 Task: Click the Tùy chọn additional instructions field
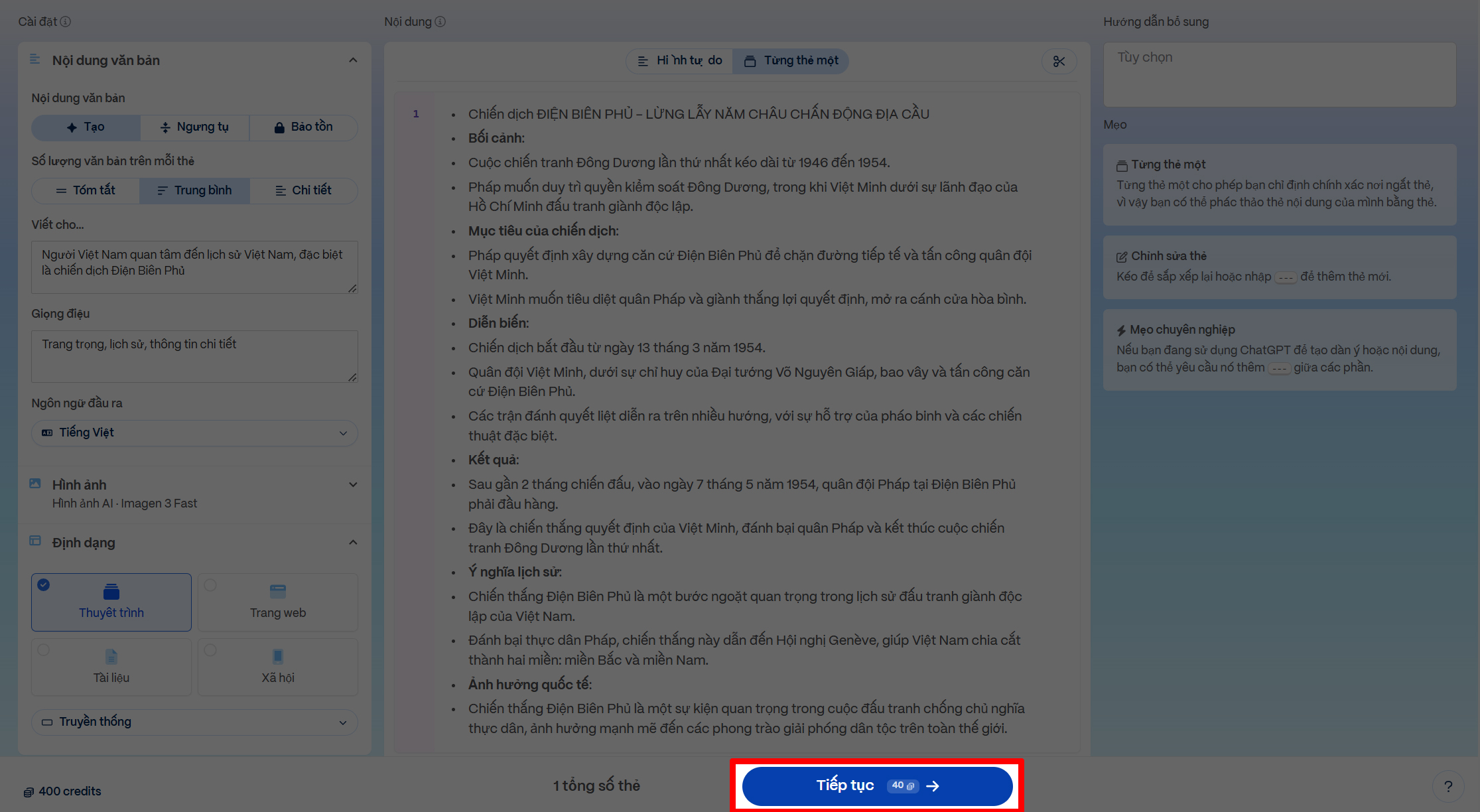point(1280,75)
